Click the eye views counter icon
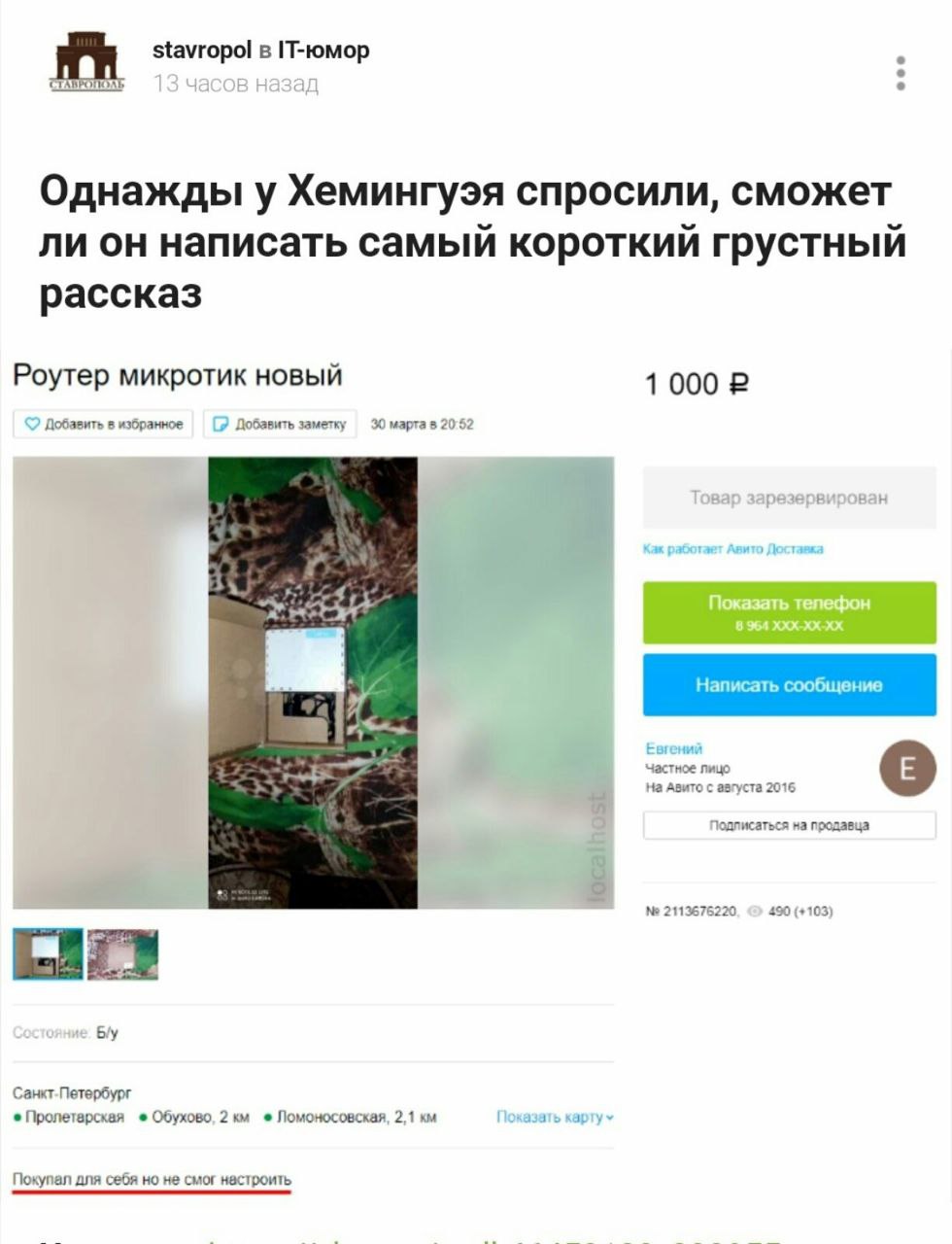The width and height of the screenshot is (952, 1244). tap(755, 912)
